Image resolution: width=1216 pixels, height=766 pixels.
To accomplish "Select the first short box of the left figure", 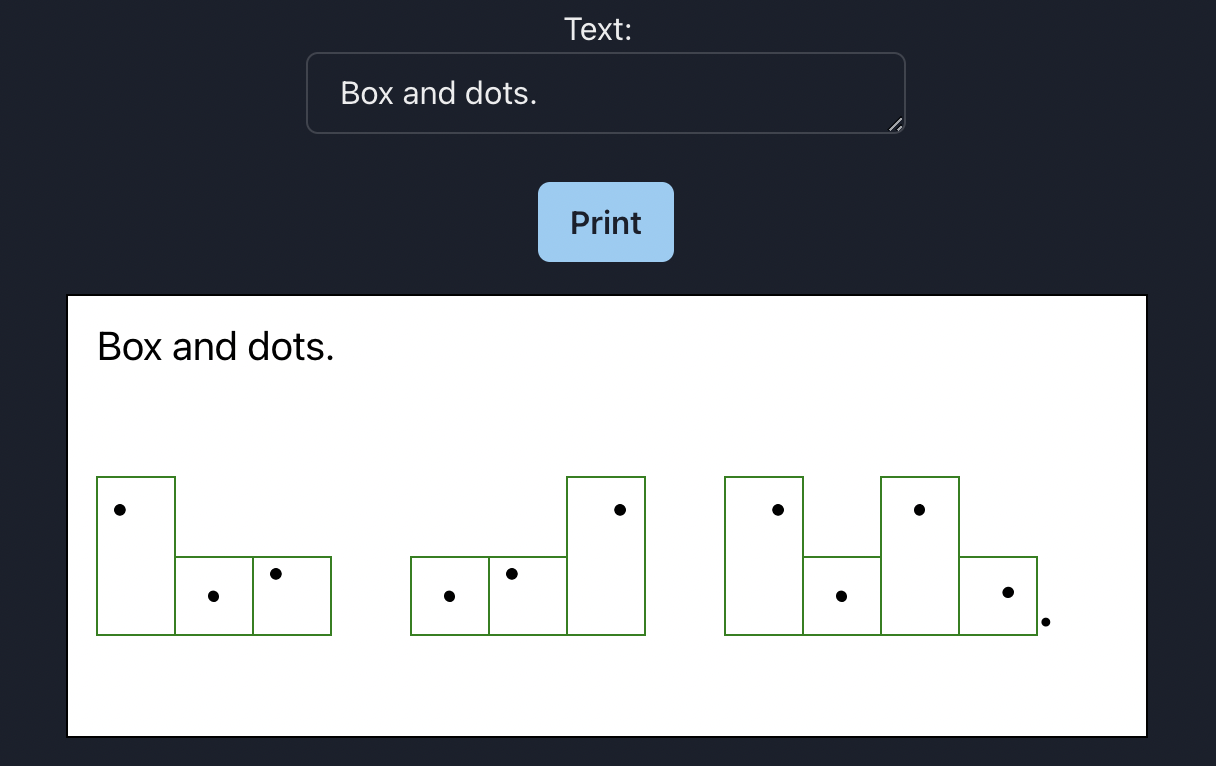I will (213, 595).
